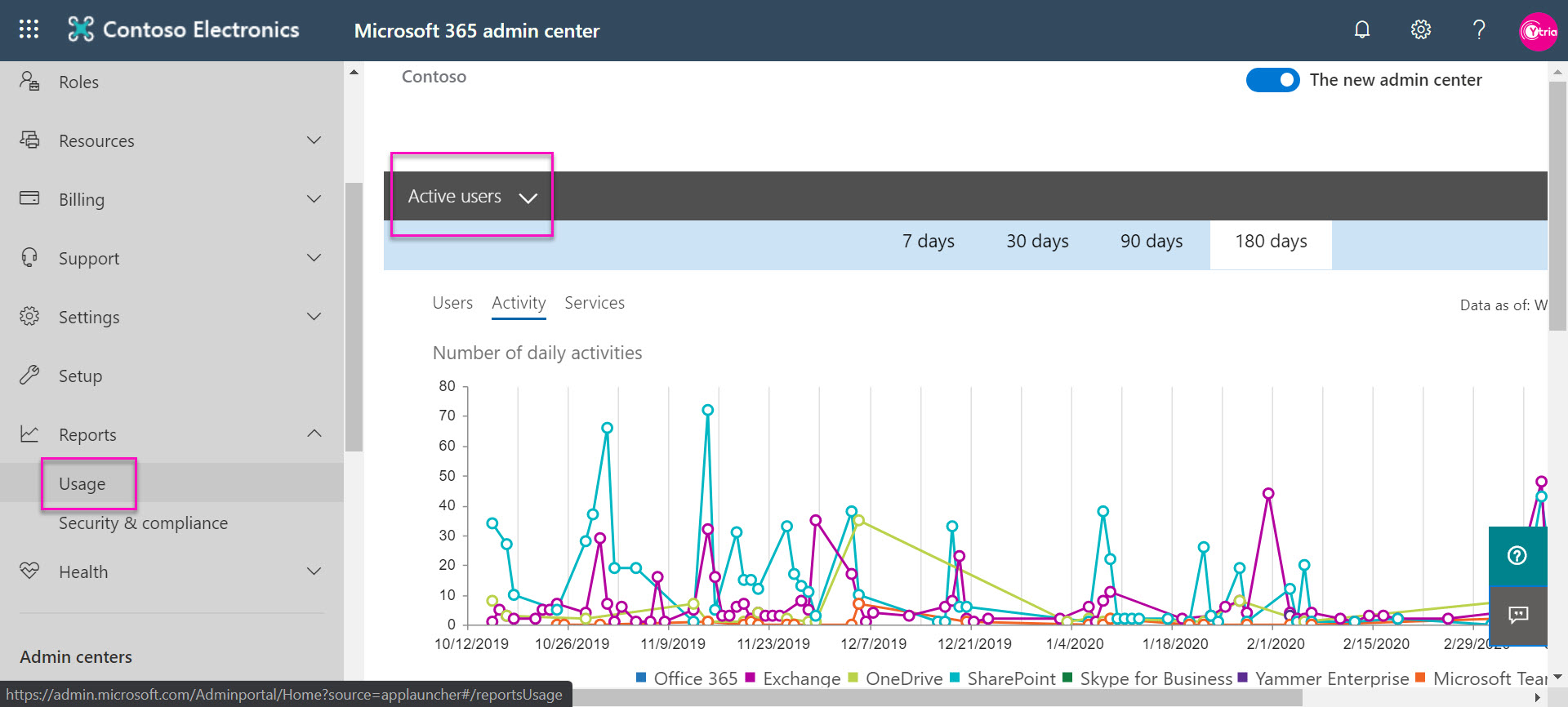
Task: Open the feedback chat icon
Action: pyautogui.click(x=1517, y=615)
